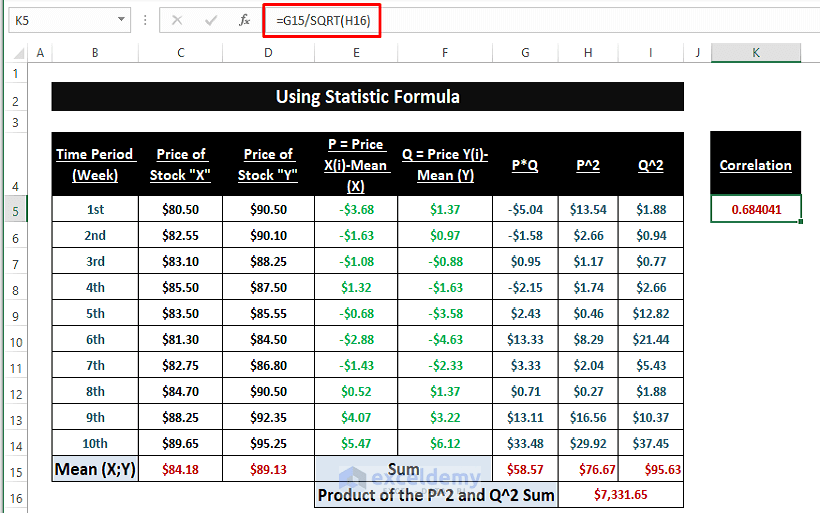Image resolution: width=820 pixels, height=513 pixels.
Task: Select column F header
Action: [x=445, y=52]
